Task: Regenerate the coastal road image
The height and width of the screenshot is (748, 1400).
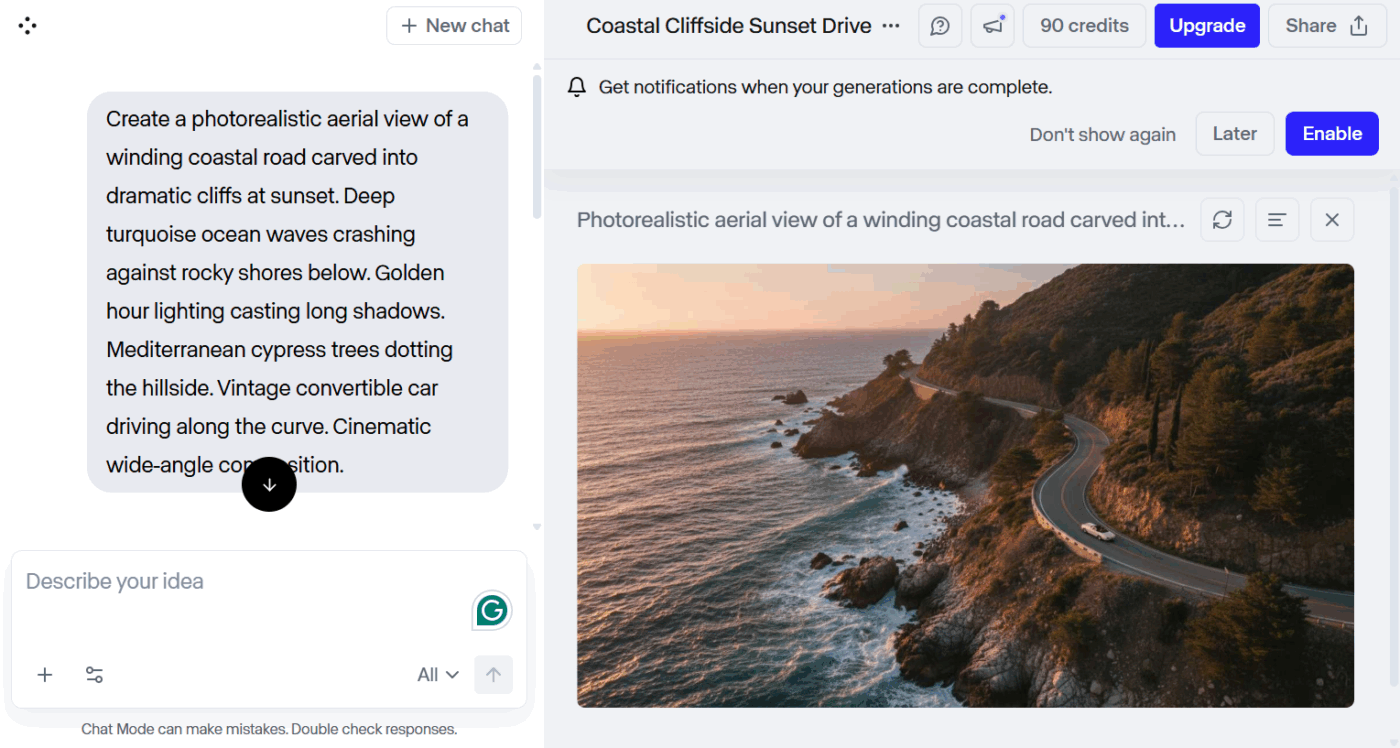Action: click(x=1222, y=219)
